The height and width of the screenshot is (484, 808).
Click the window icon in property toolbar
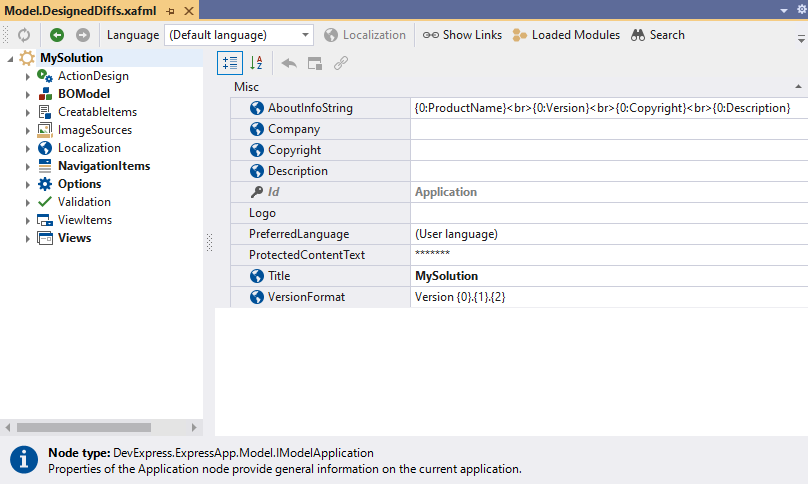[x=315, y=63]
